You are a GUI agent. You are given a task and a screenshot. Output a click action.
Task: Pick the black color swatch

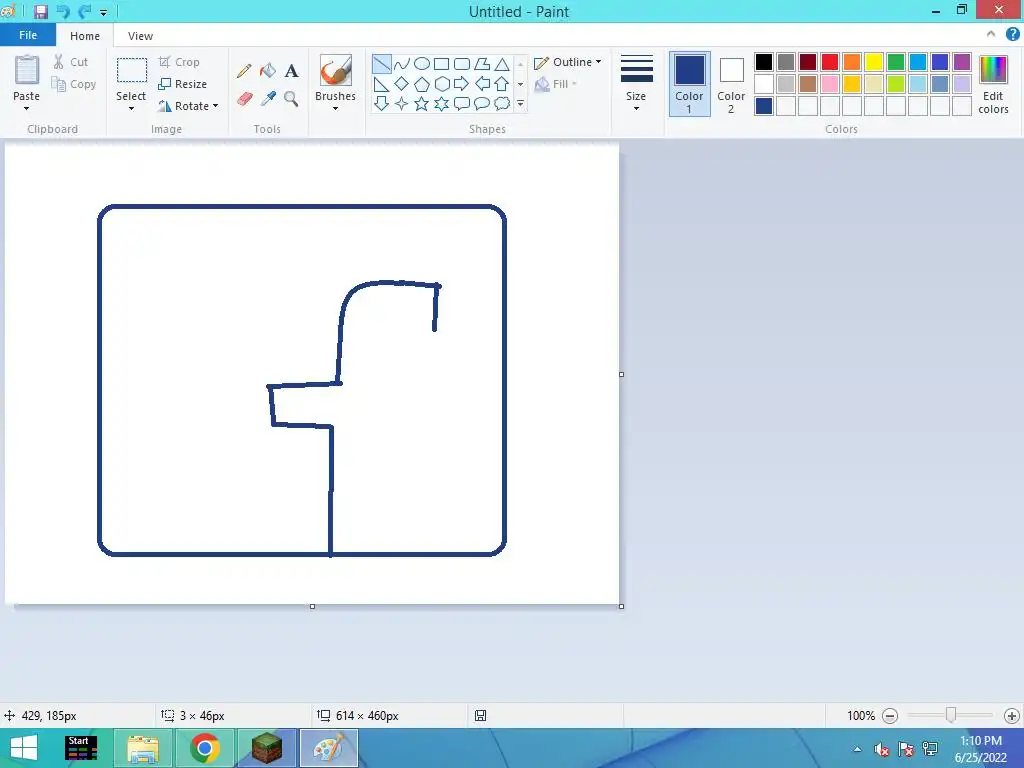[764, 62]
